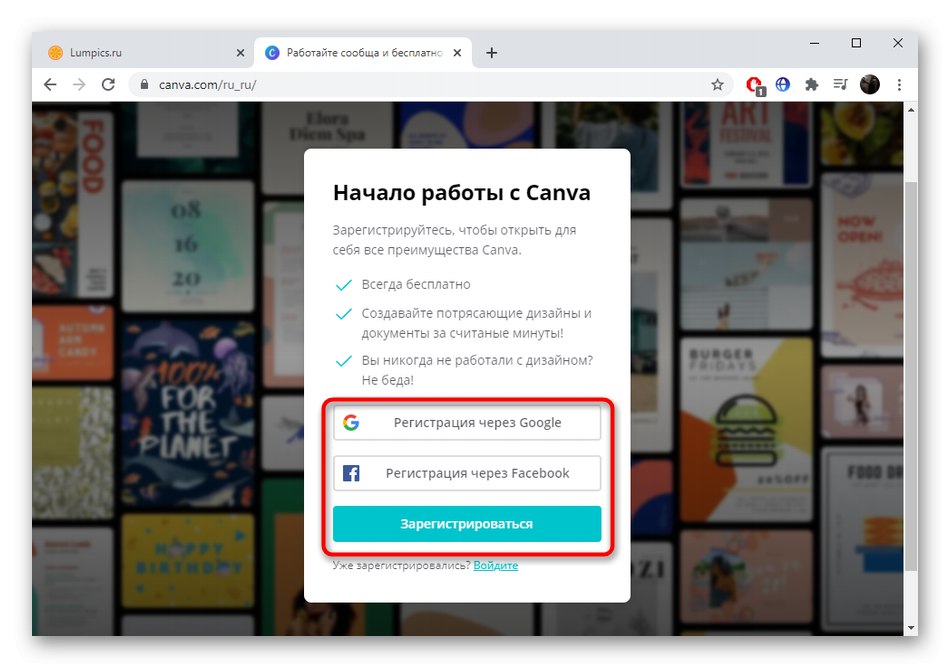Click the blue globe extension icon
The image size is (950, 668).
click(x=782, y=85)
